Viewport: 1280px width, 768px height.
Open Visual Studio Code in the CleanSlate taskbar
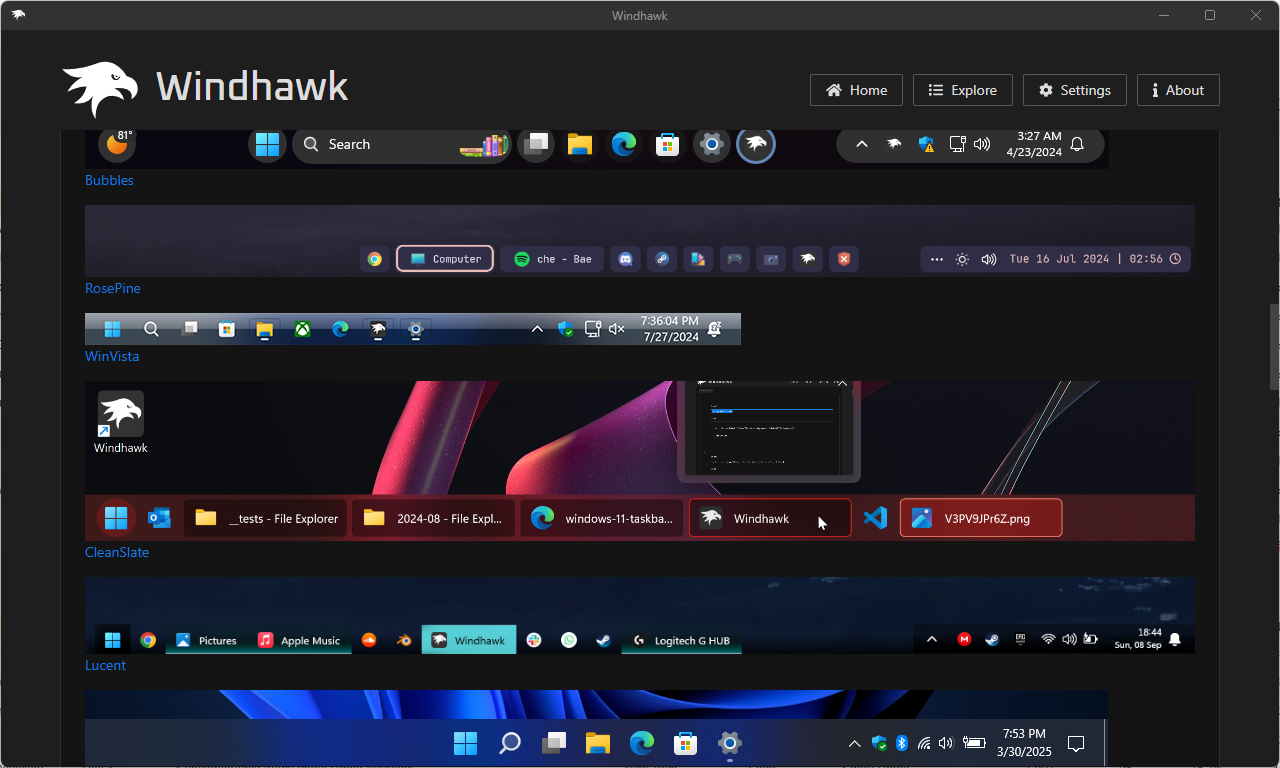pos(875,517)
